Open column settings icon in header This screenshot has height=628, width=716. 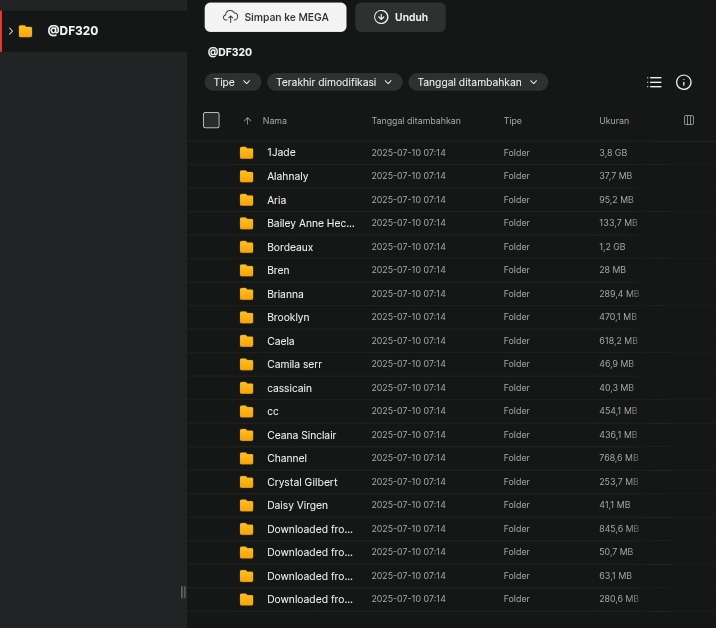[689, 120]
